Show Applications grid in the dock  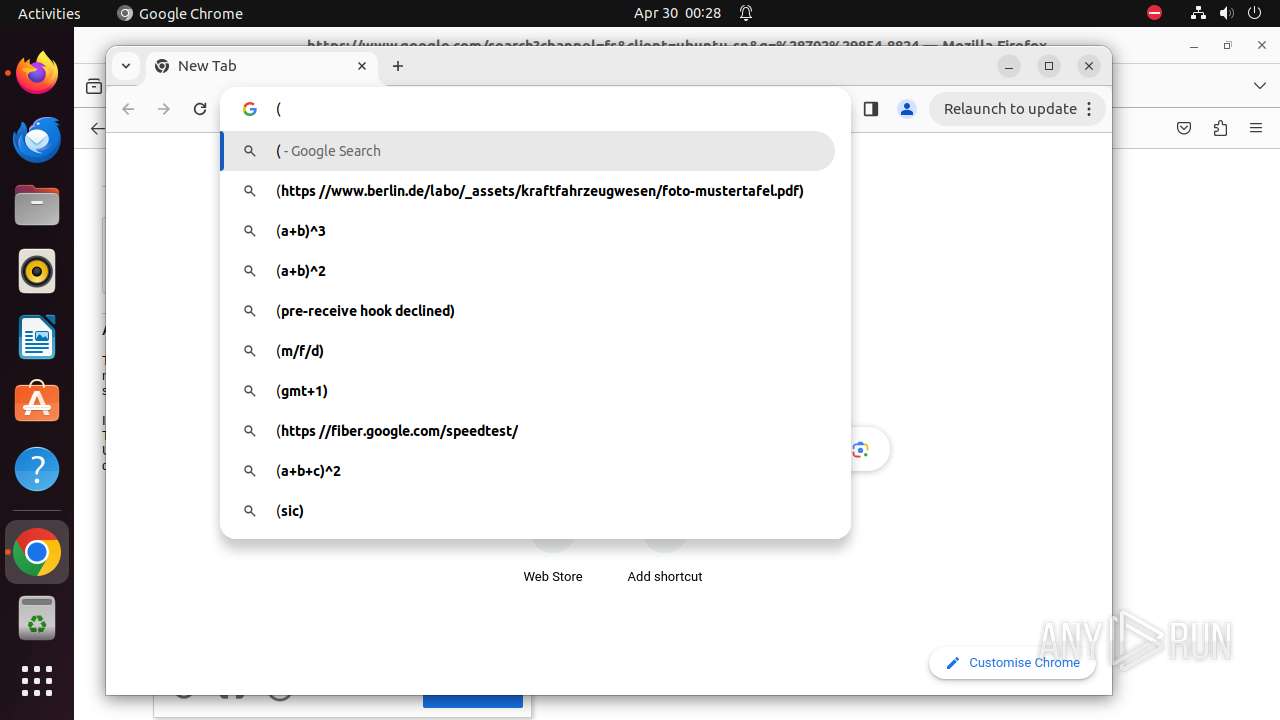tap(37, 681)
